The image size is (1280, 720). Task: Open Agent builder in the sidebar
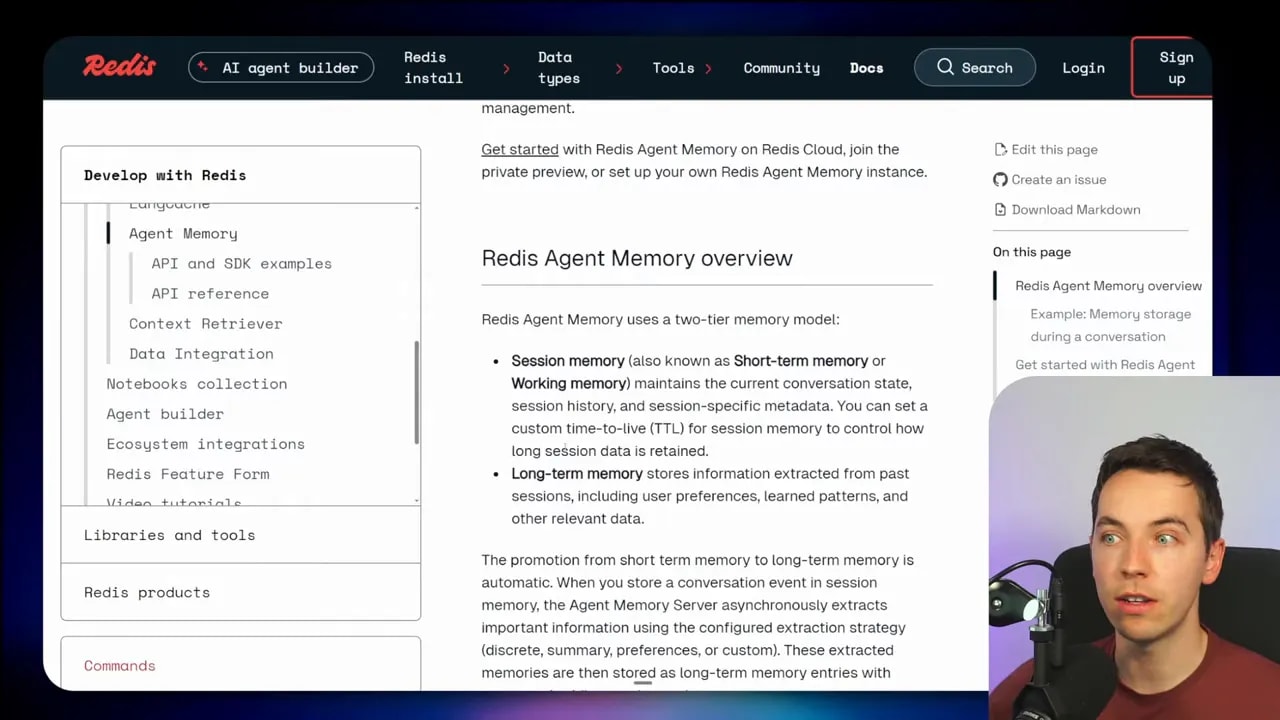(x=165, y=413)
